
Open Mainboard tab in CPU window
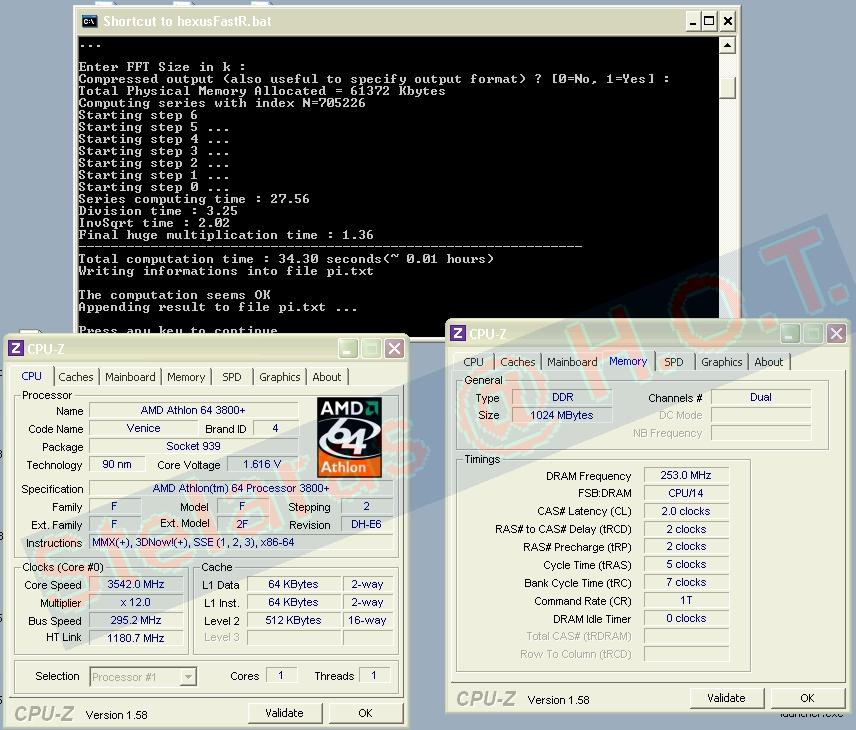pos(130,377)
